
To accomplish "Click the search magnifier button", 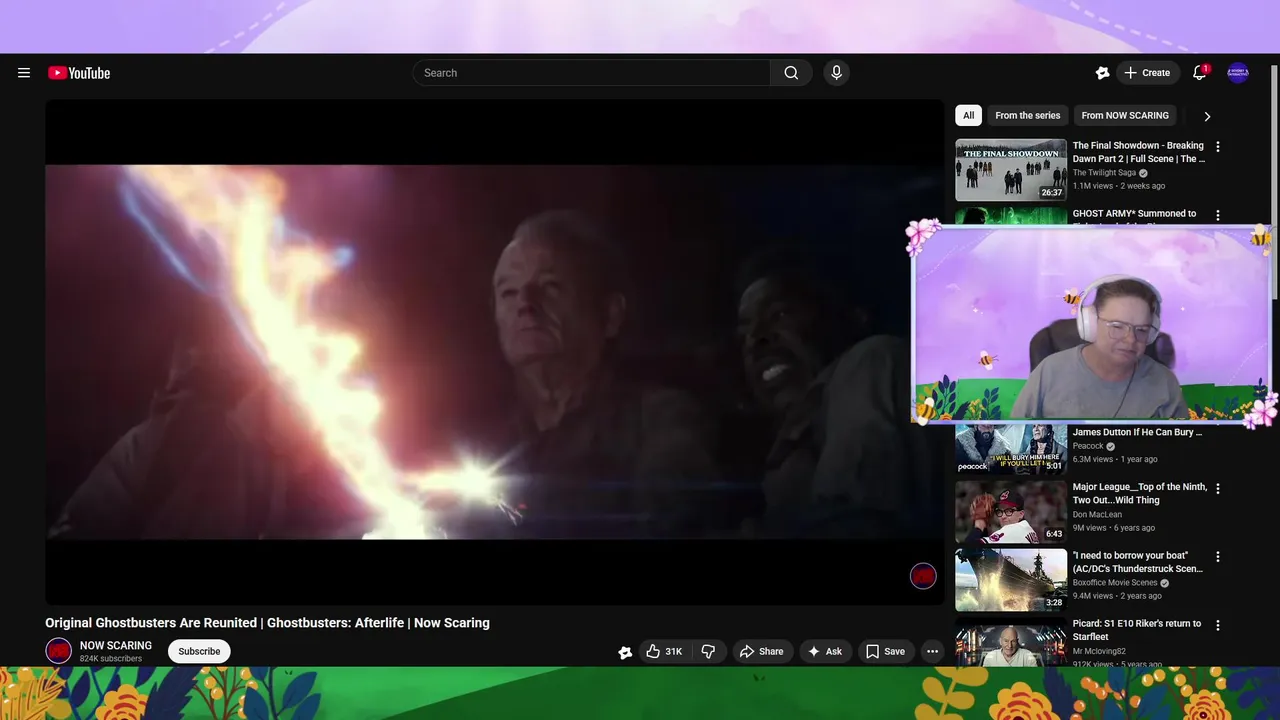I will point(791,73).
